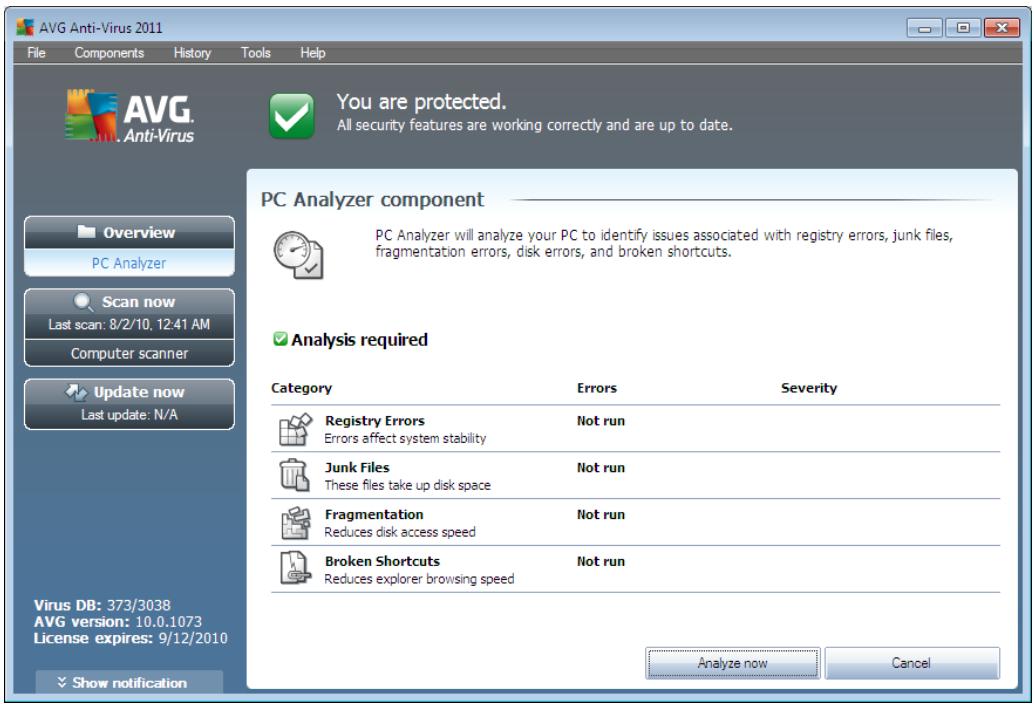The image size is (1034, 704).
Task: Click the PC Analyzer component heading
Action: pyautogui.click(x=373, y=199)
